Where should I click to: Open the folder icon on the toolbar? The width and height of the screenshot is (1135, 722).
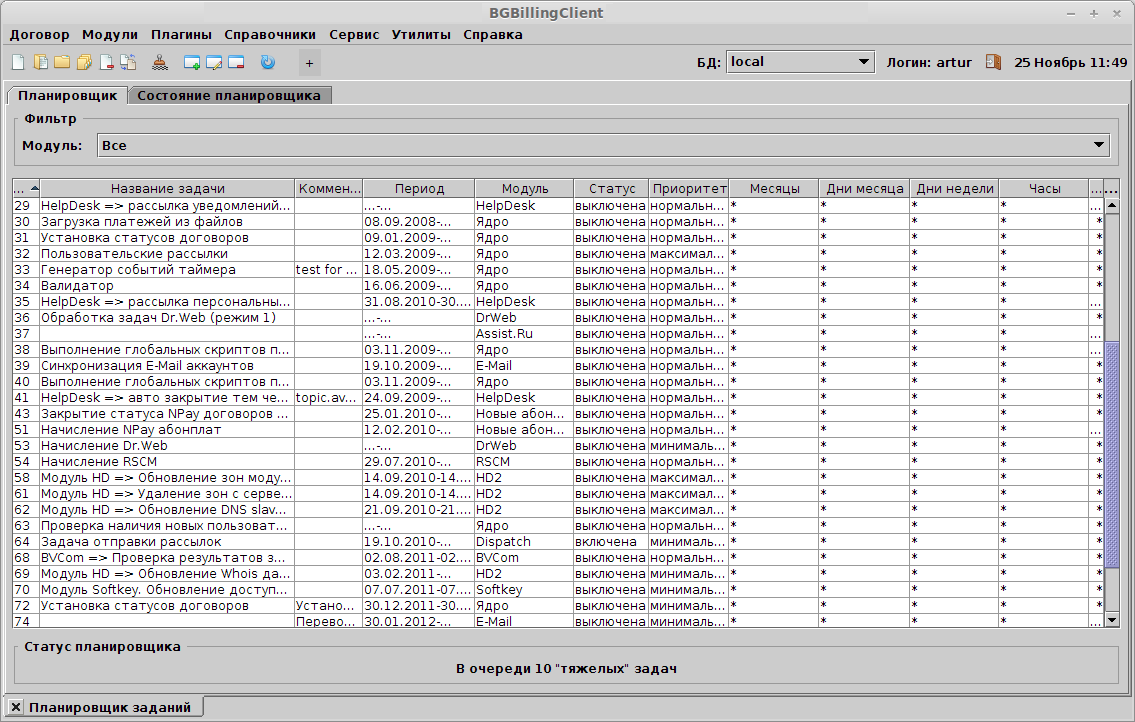coord(63,62)
